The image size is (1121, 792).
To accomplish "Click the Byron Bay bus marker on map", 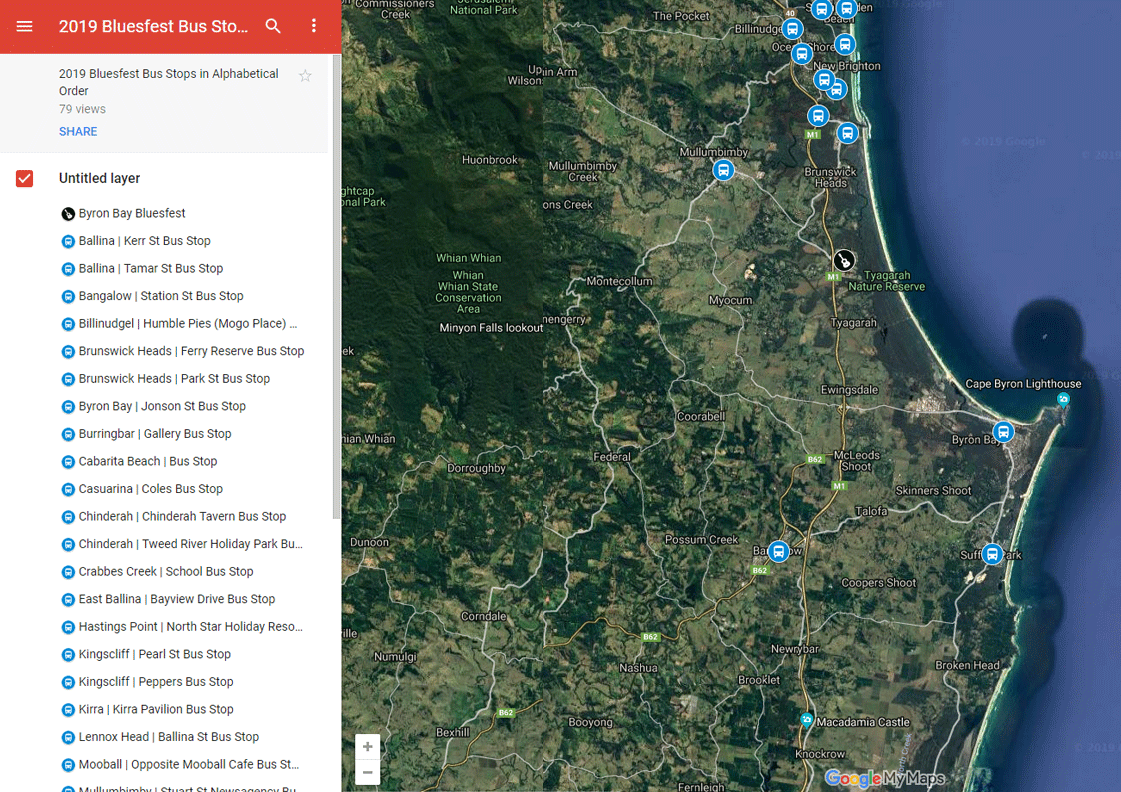I will (x=1003, y=432).
